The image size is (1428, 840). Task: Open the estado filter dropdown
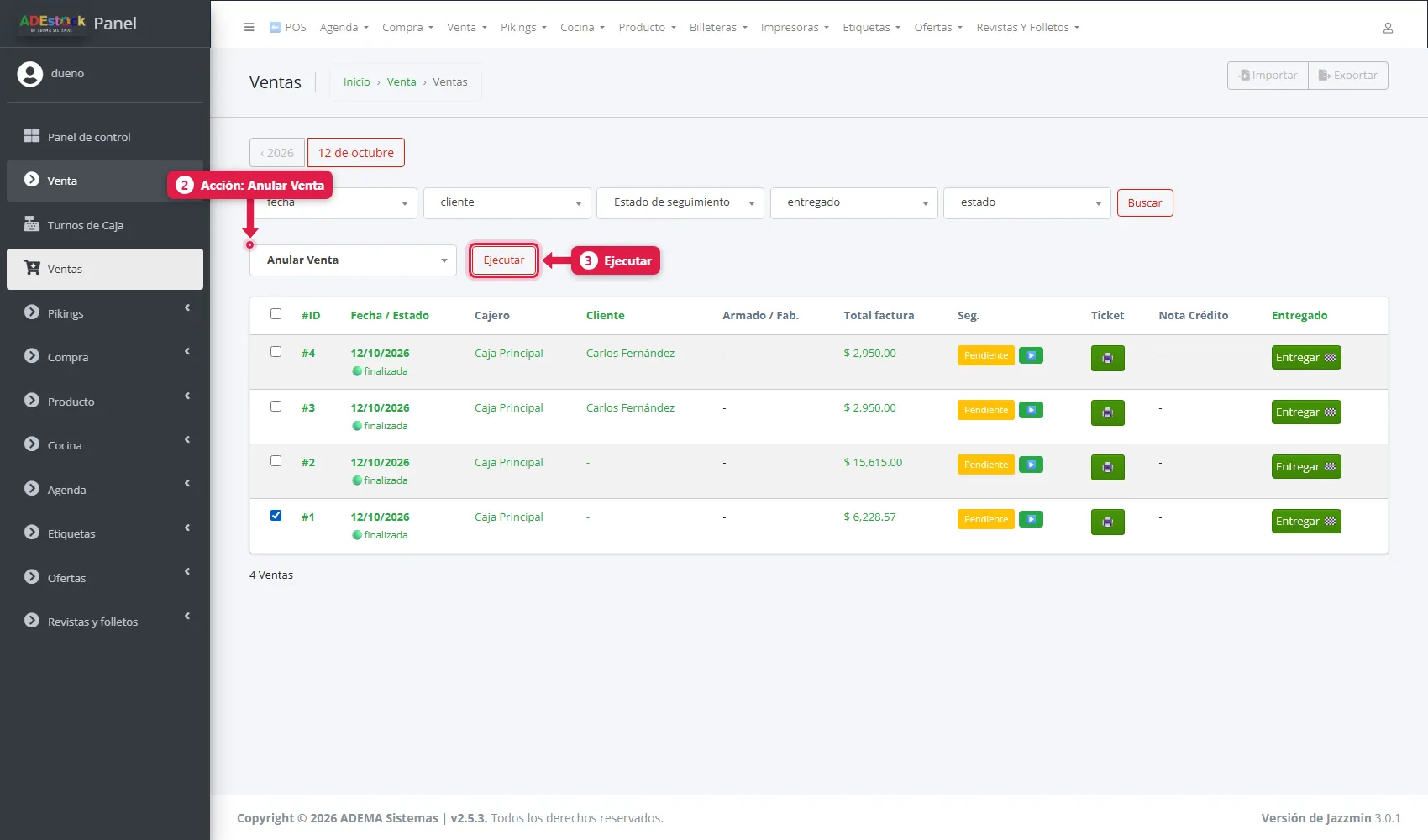coord(1026,202)
